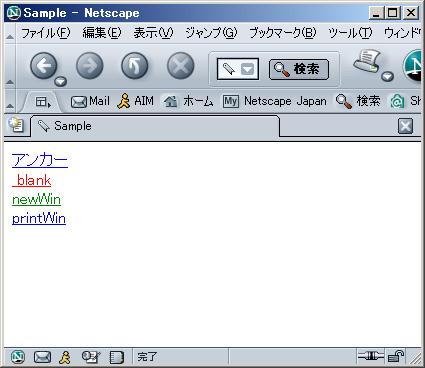The height and width of the screenshot is (368, 425).
Task: Click the 検索 search button in toolbar
Action: (x=299, y=69)
